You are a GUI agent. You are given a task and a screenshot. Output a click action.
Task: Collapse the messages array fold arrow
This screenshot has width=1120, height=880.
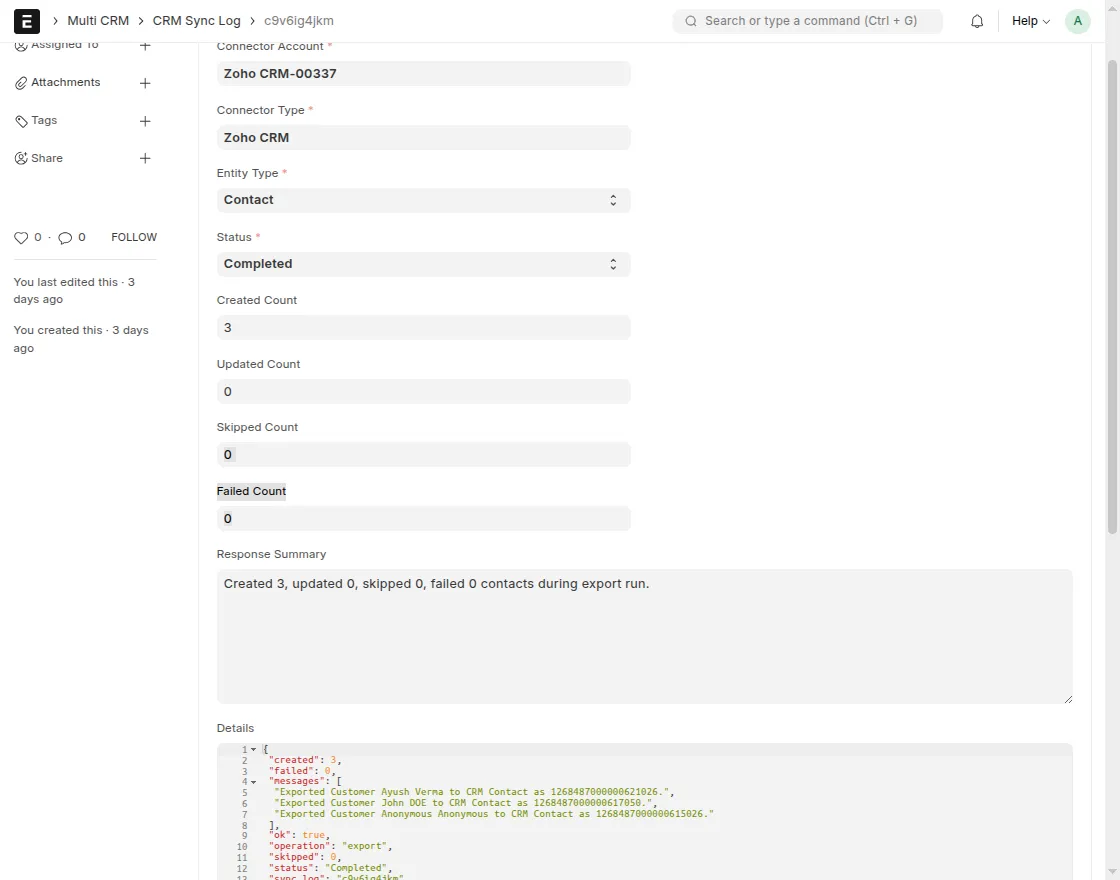254,782
